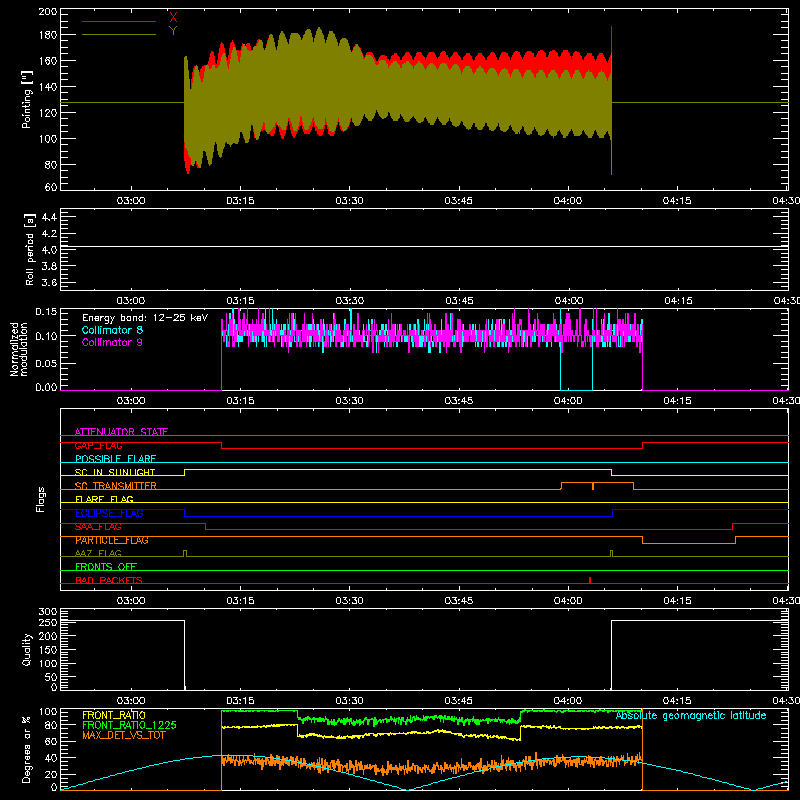
Task: Select the ECLIPSE_FLAG label
Action: pos(109,513)
